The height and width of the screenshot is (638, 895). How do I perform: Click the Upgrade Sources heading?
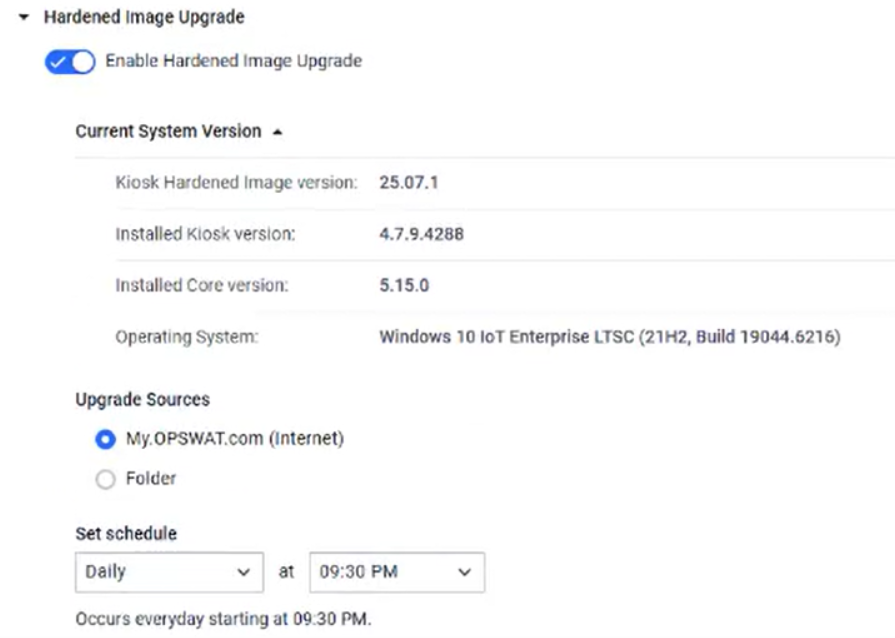pyautogui.click(x=142, y=400)
